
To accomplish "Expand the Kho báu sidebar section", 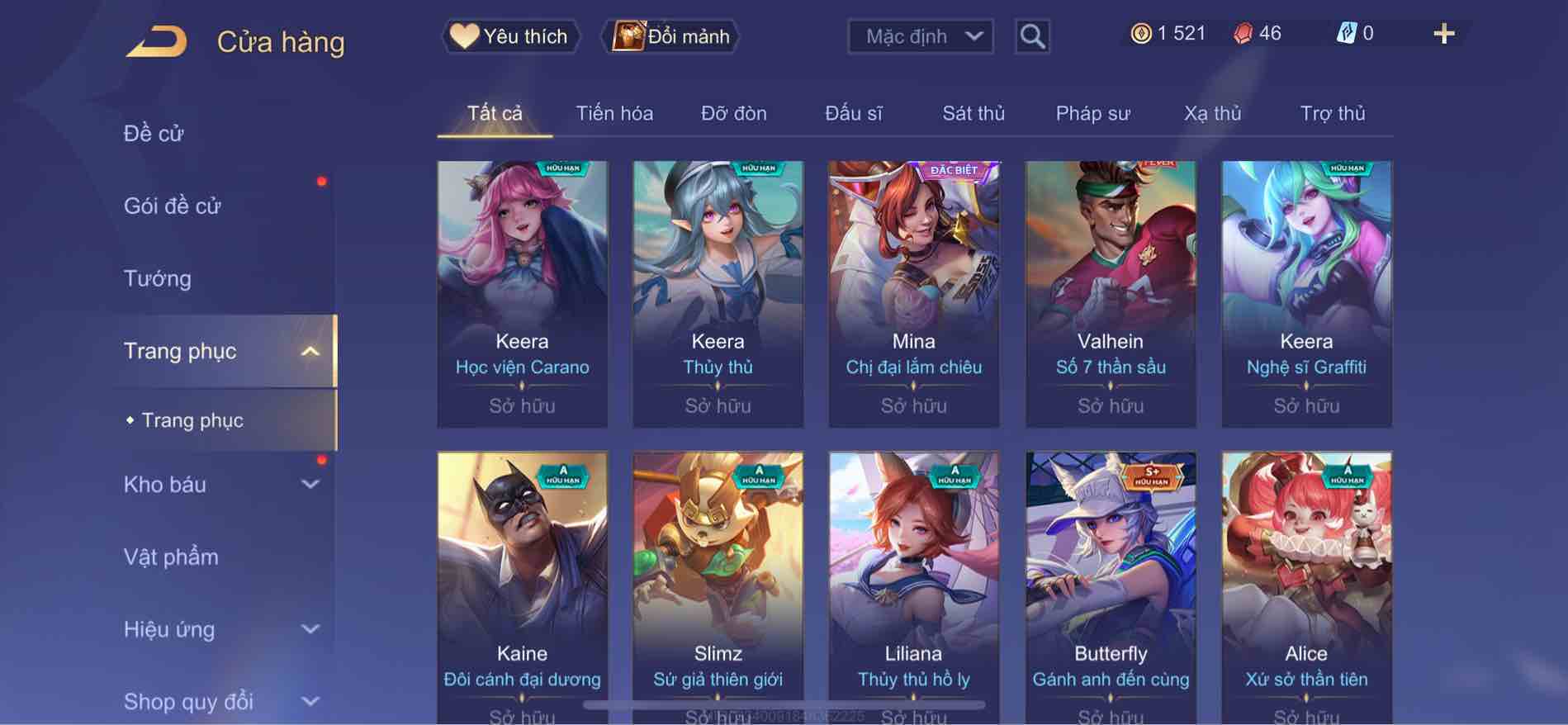I will click(x=310, y=485).
